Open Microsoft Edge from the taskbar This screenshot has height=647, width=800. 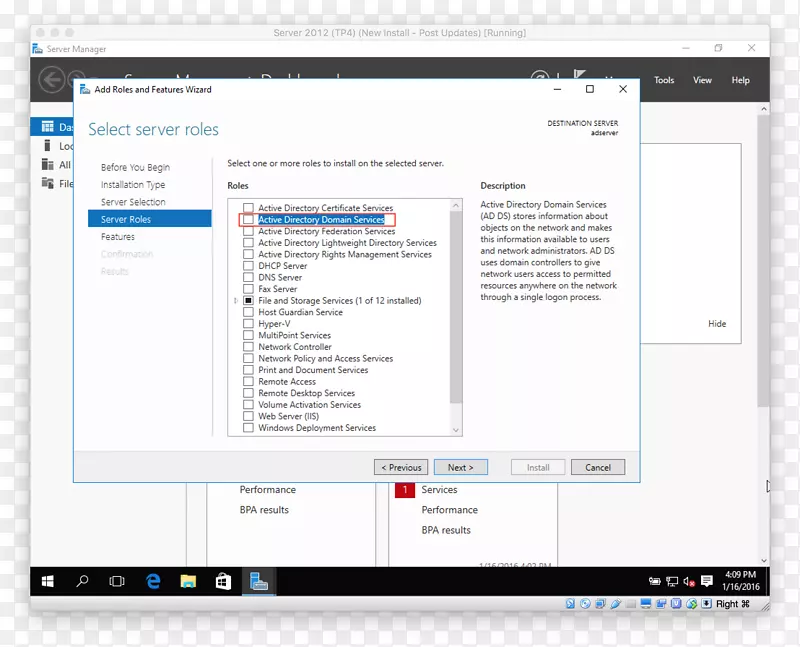[x=152, y=580]
